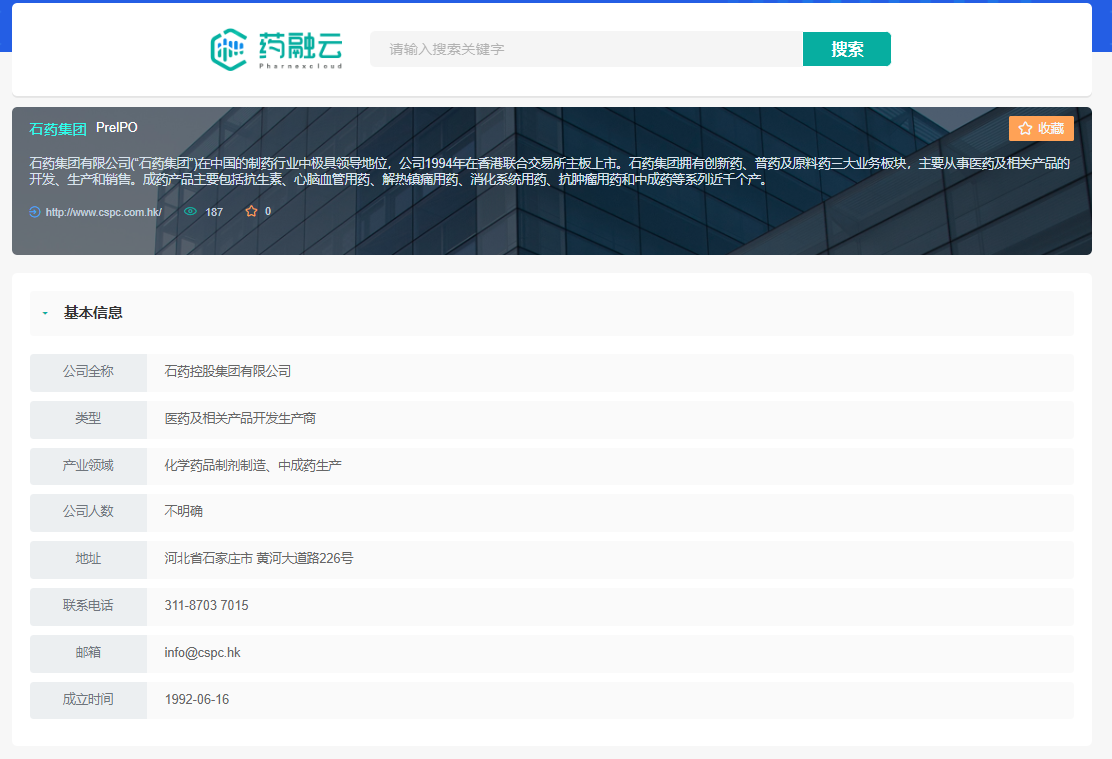The image size is (1112, 759).
Task: Click the 基本信息 section header title
Action: click(x=93, y=313)
